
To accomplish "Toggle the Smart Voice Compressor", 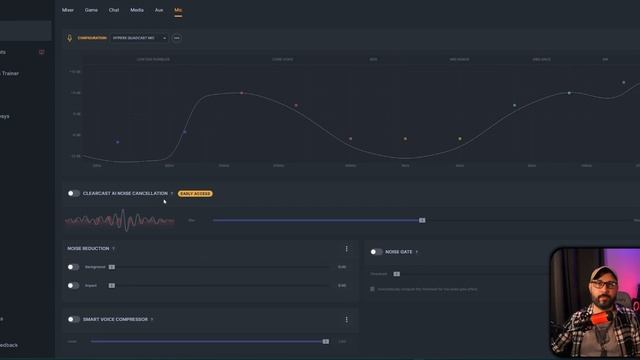I will [73, 319].
